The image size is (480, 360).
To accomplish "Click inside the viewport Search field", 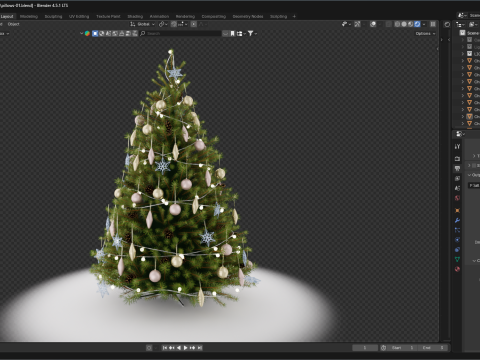I will coord(181,33).
